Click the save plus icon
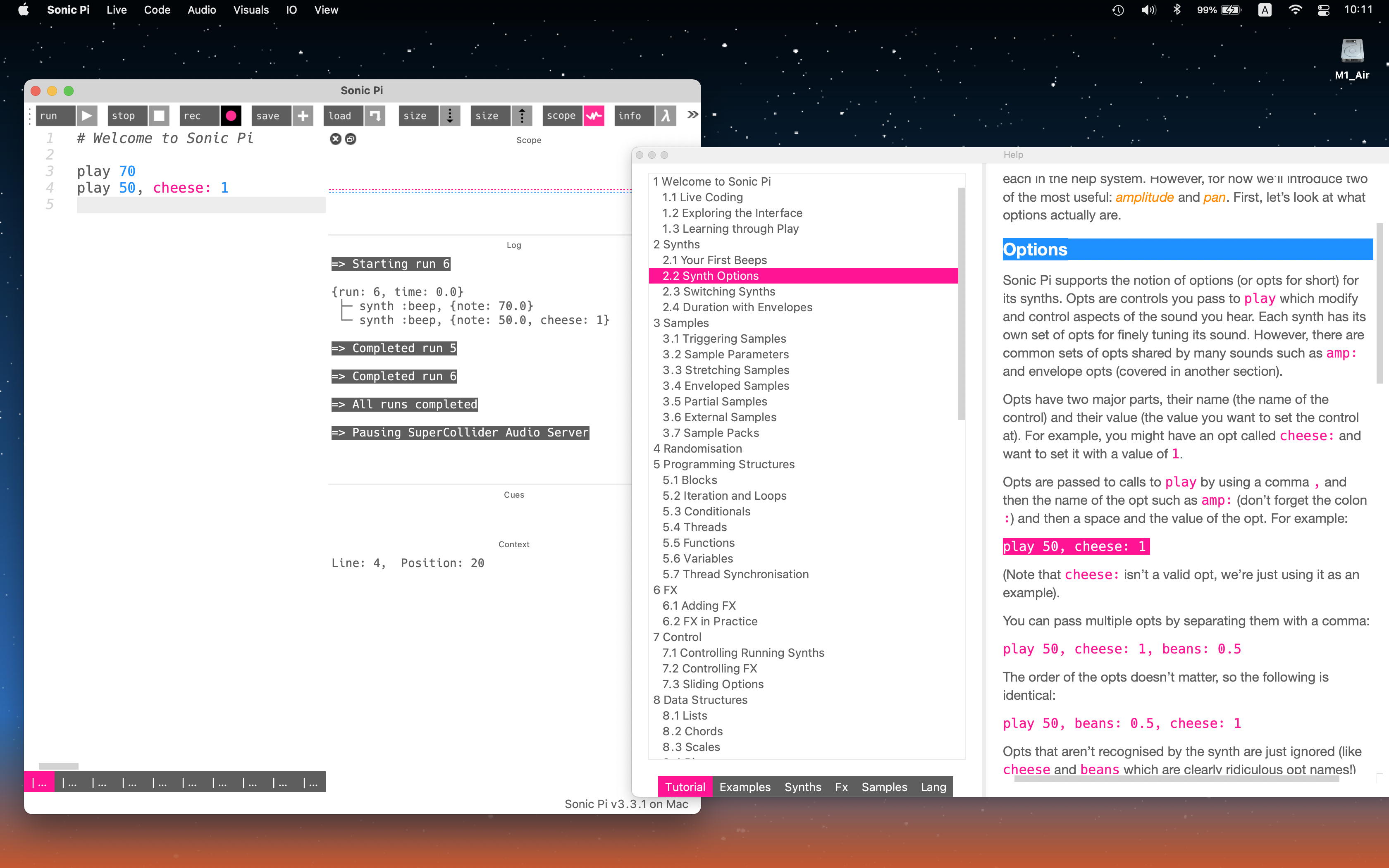The height and width of the screenshot is (868, 1389). [303, 115]
